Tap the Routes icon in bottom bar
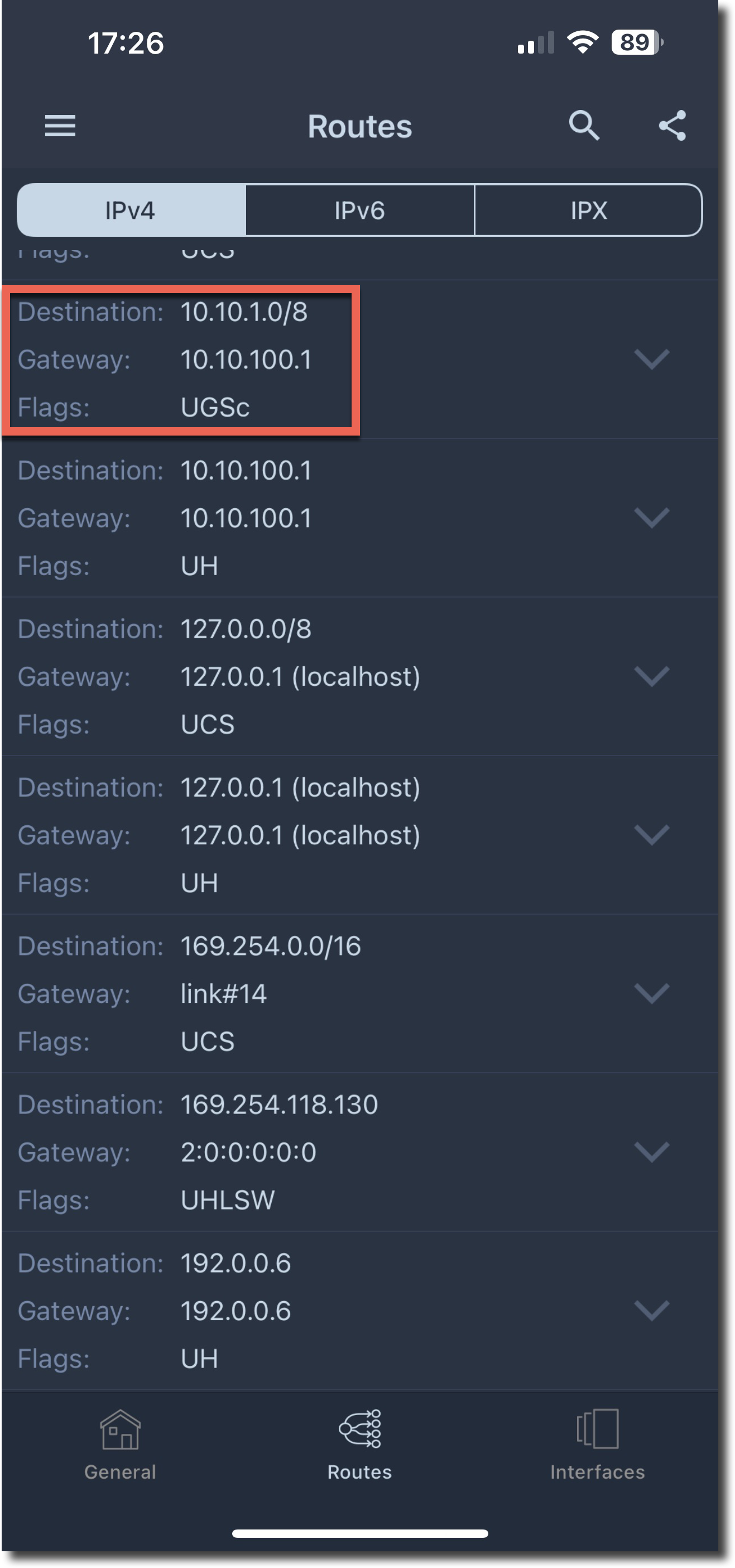The height and width of the screenshot is (1568, 735). coord(359,1428)
